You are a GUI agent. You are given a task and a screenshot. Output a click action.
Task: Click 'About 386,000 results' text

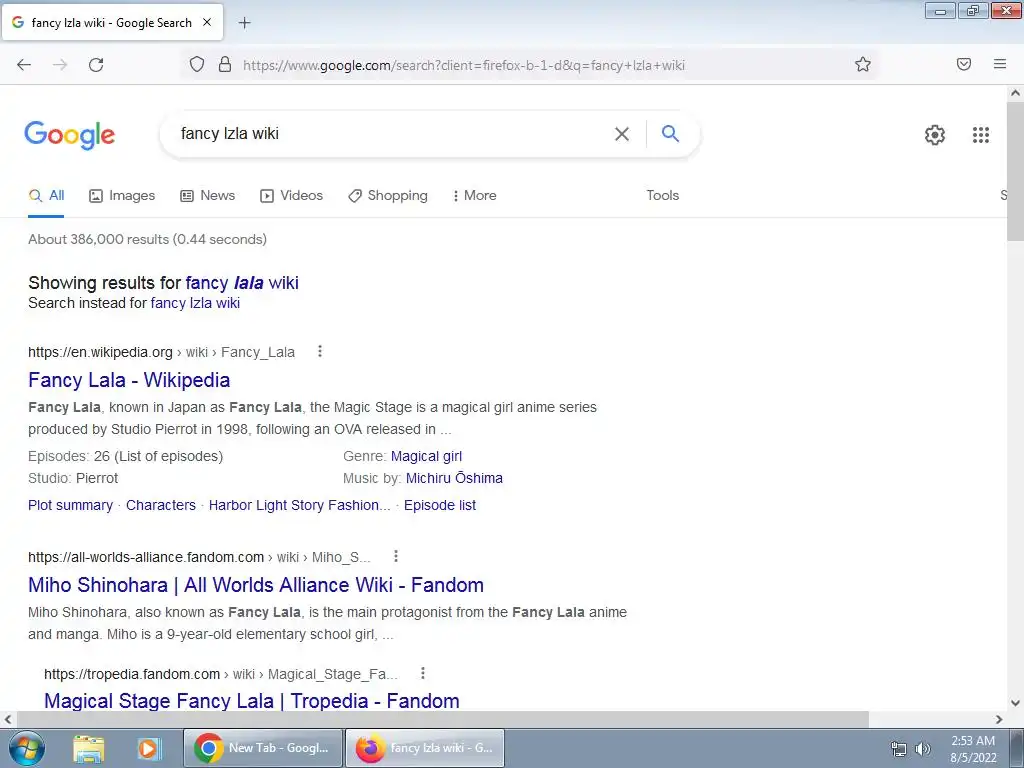(147, 239)
